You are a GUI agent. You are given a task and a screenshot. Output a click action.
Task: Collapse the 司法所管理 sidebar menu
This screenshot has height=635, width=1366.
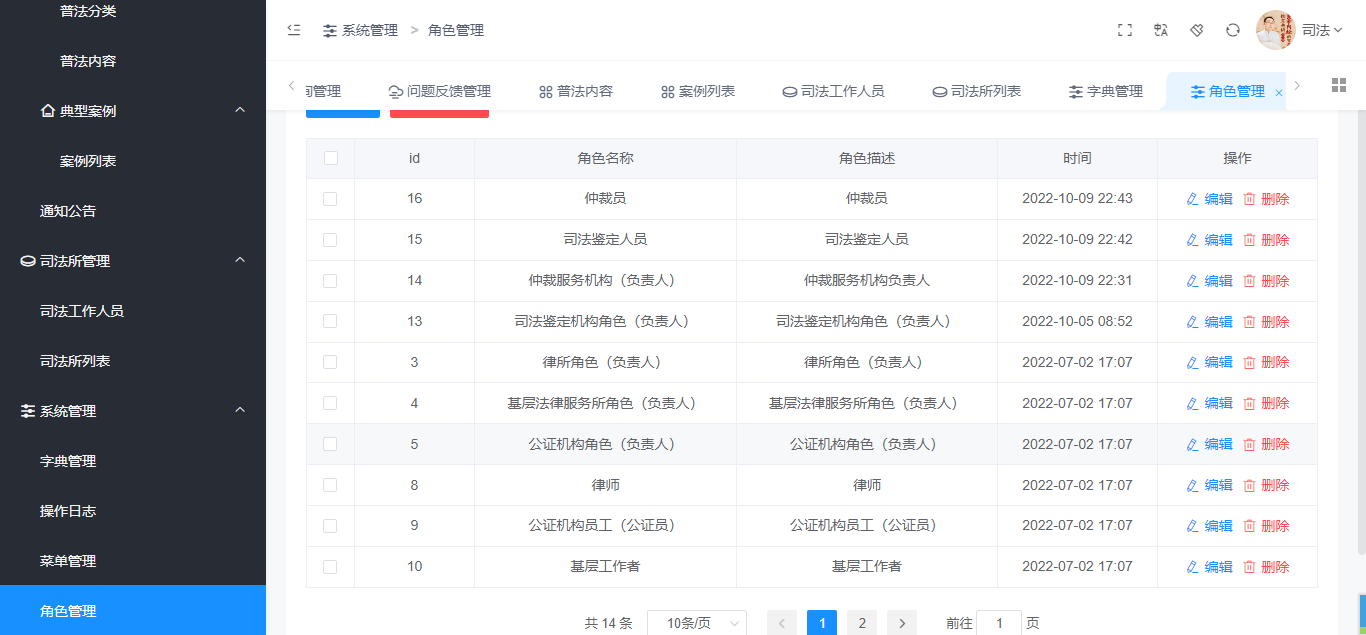click(x=240, y=260)
